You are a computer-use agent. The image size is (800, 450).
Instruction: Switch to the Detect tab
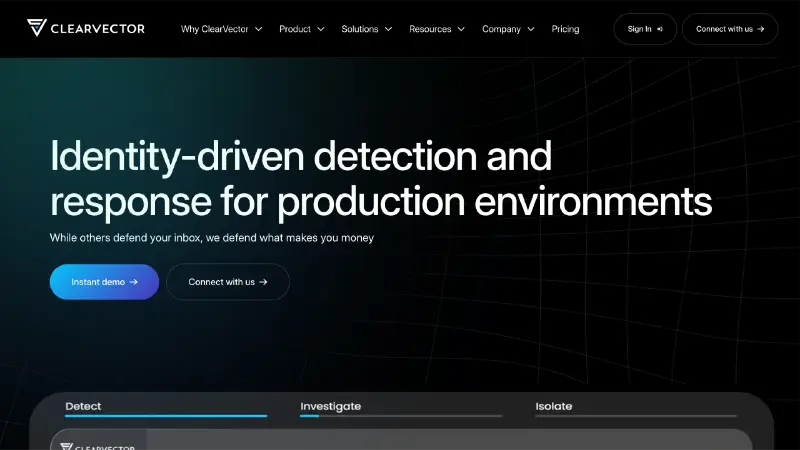coord(83,406)
